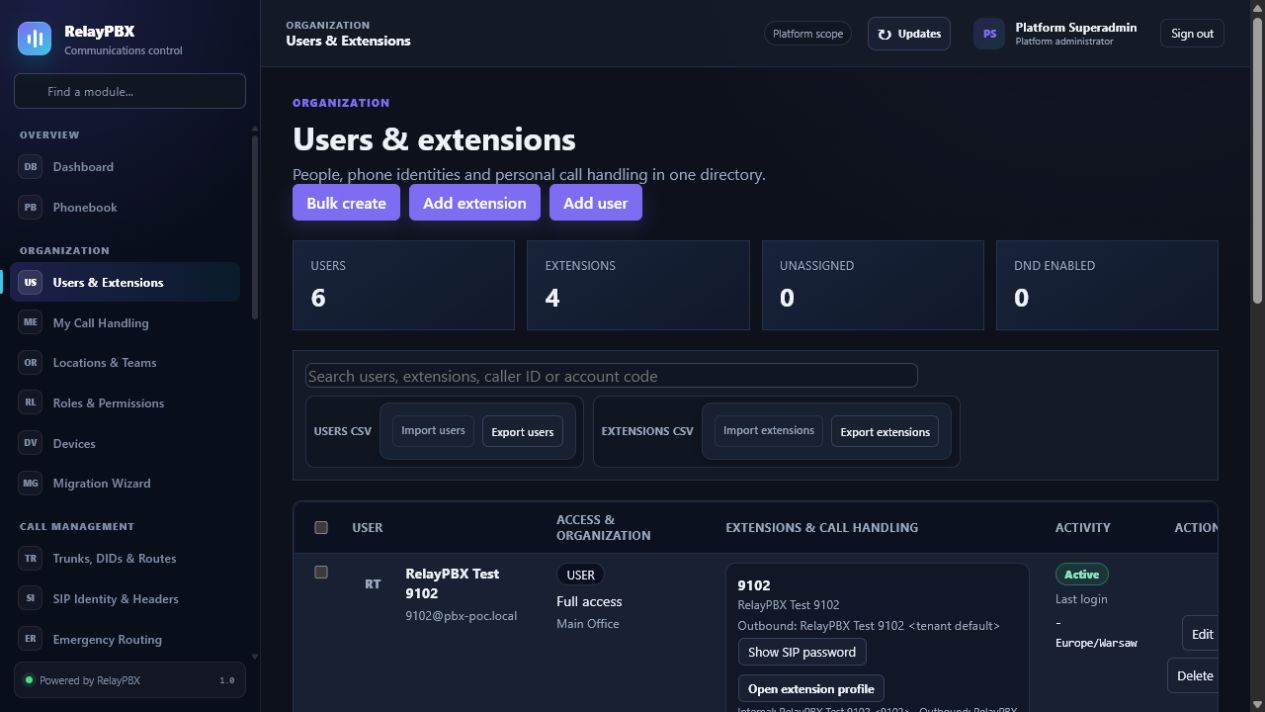Click the USER role badge in the row
Screen dimensions: 1265x712
[580, 575]
